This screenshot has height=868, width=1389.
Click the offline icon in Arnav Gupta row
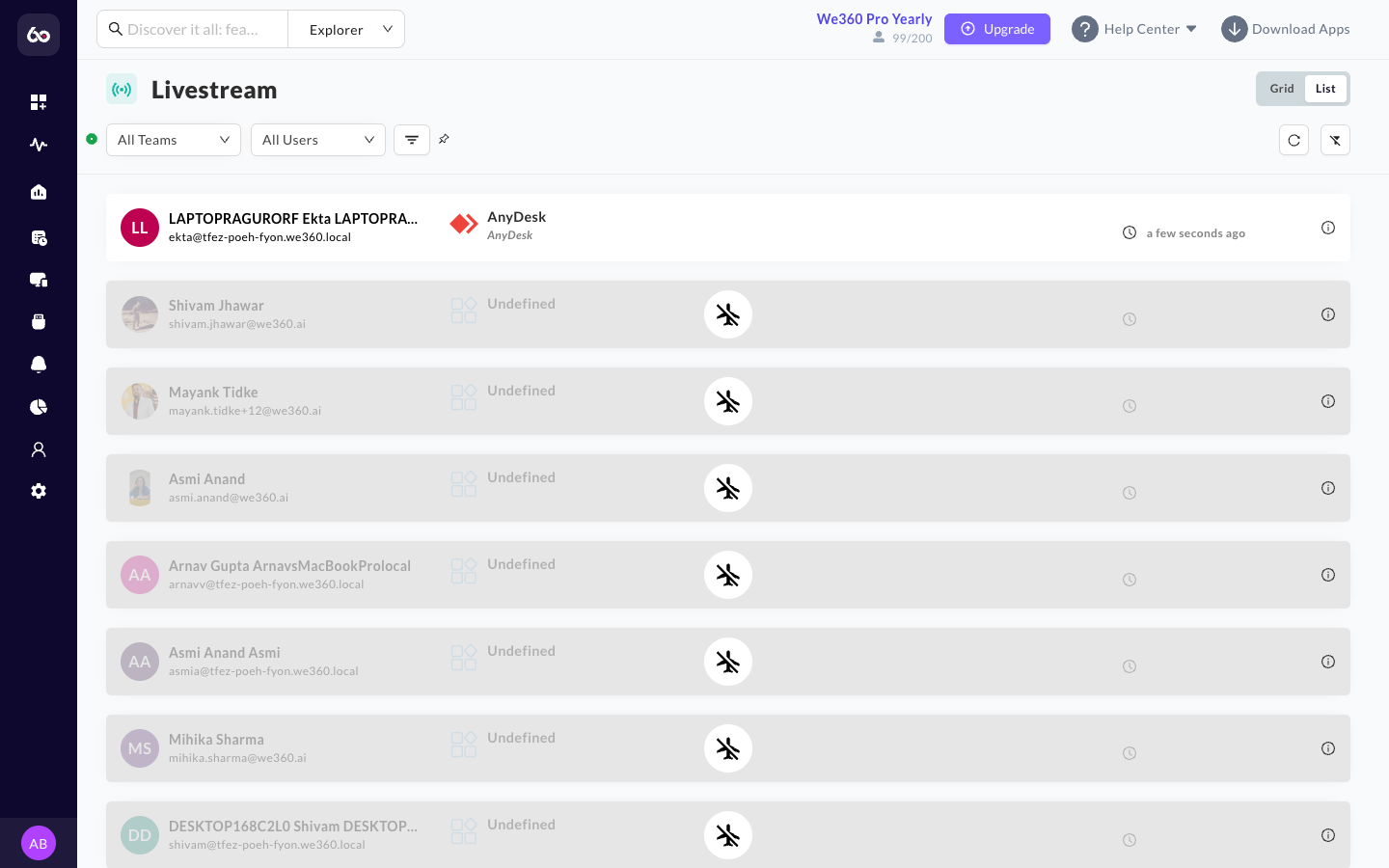pos(728,575)
